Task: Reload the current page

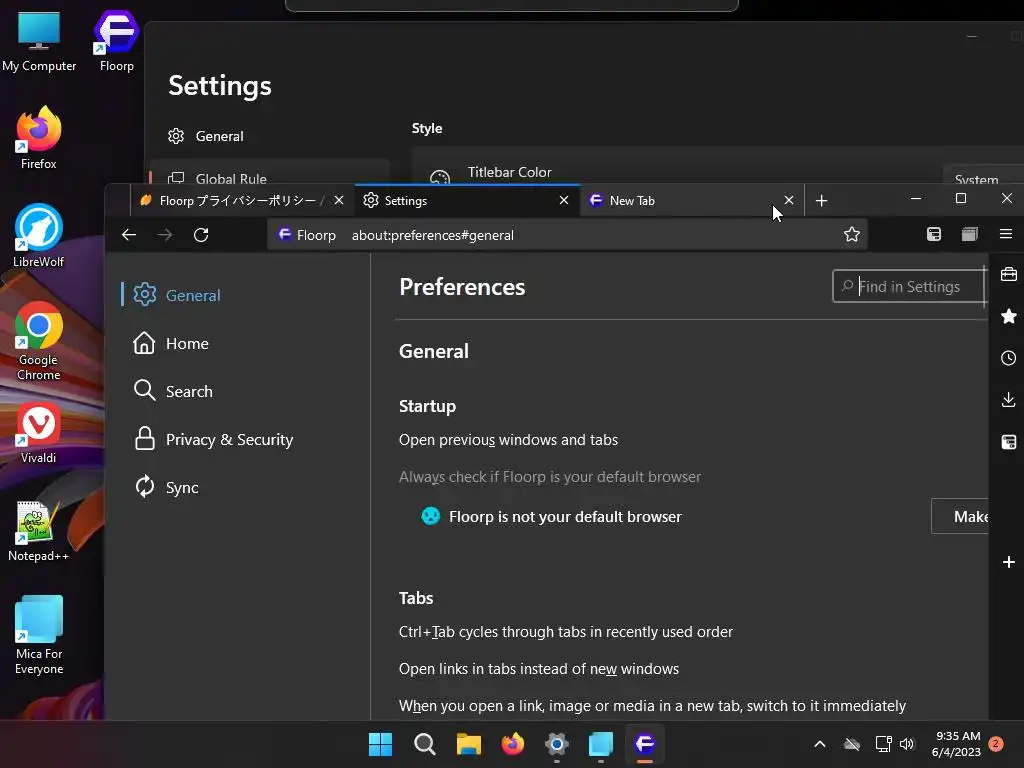Action: [201, 235]
